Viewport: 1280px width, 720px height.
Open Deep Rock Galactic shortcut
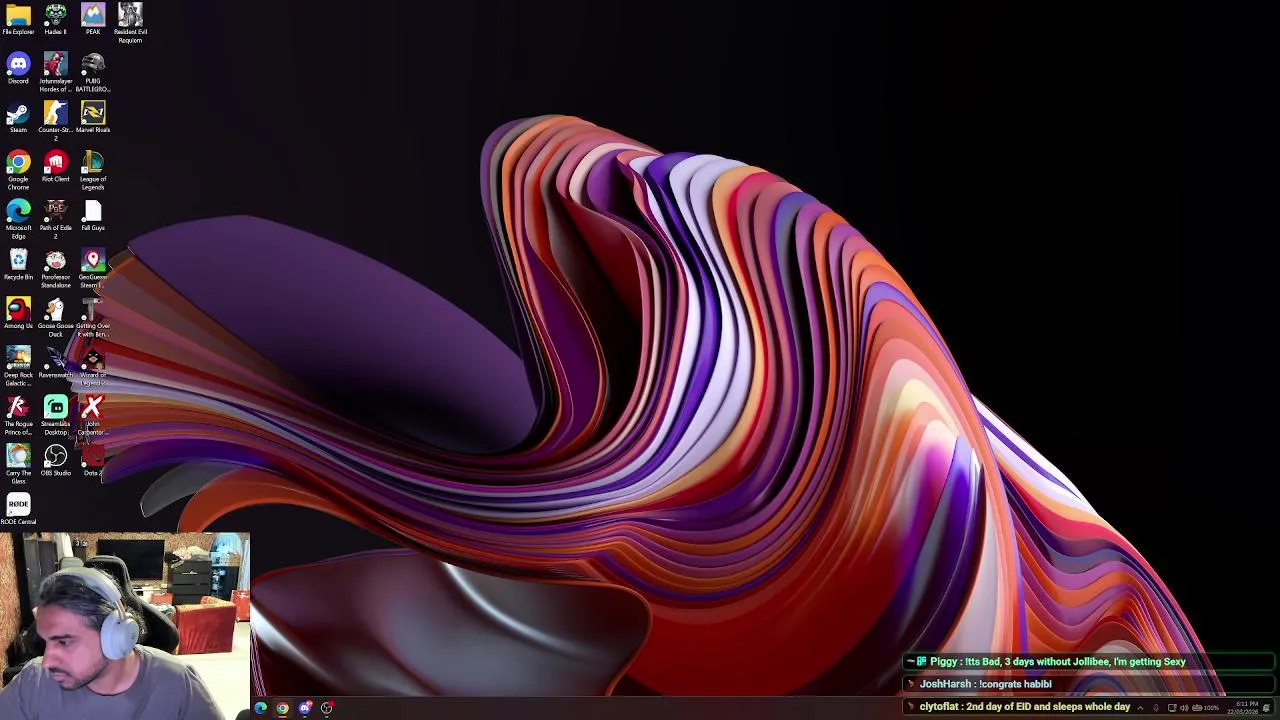tap(18, 366)
